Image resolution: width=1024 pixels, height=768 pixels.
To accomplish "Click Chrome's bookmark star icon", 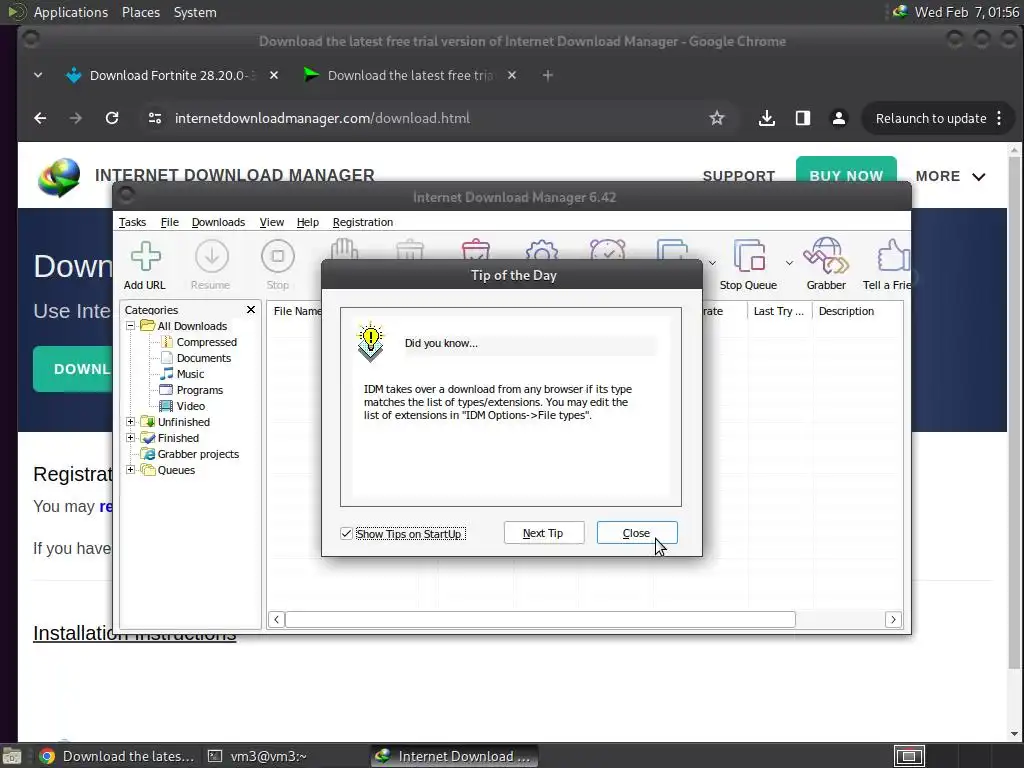I will coord(717,118).
